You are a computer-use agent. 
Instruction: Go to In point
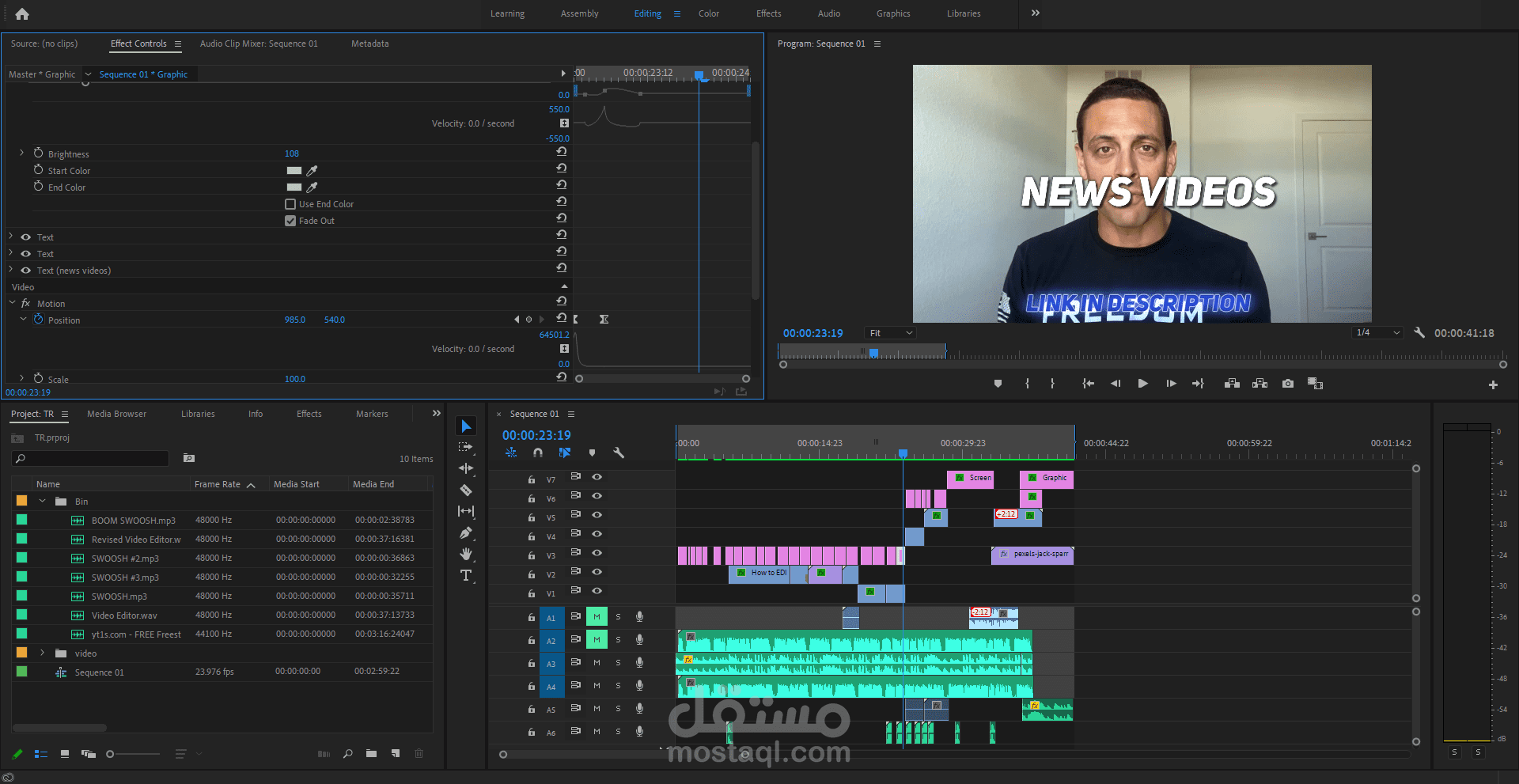click(x=1089, y=384)
